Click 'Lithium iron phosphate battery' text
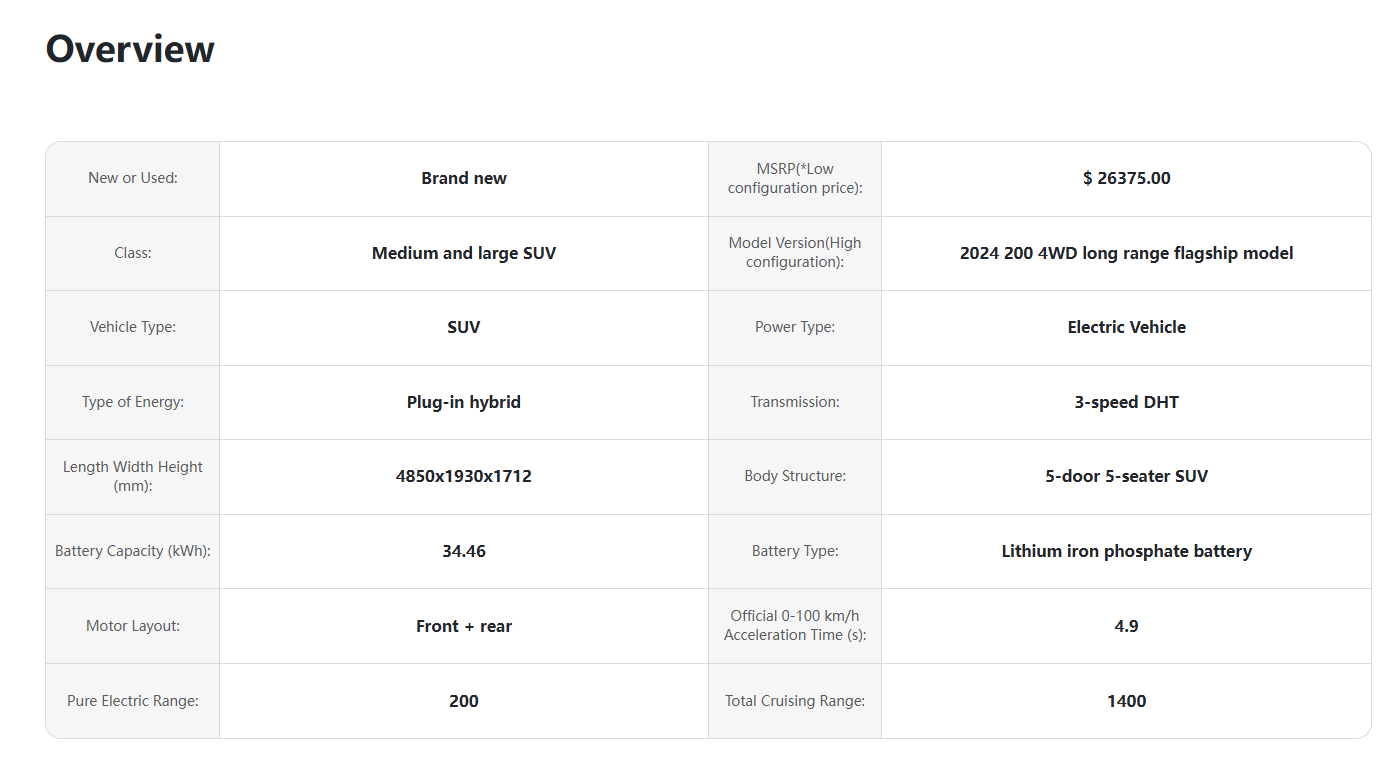1392x759 pixels. 1126,551
